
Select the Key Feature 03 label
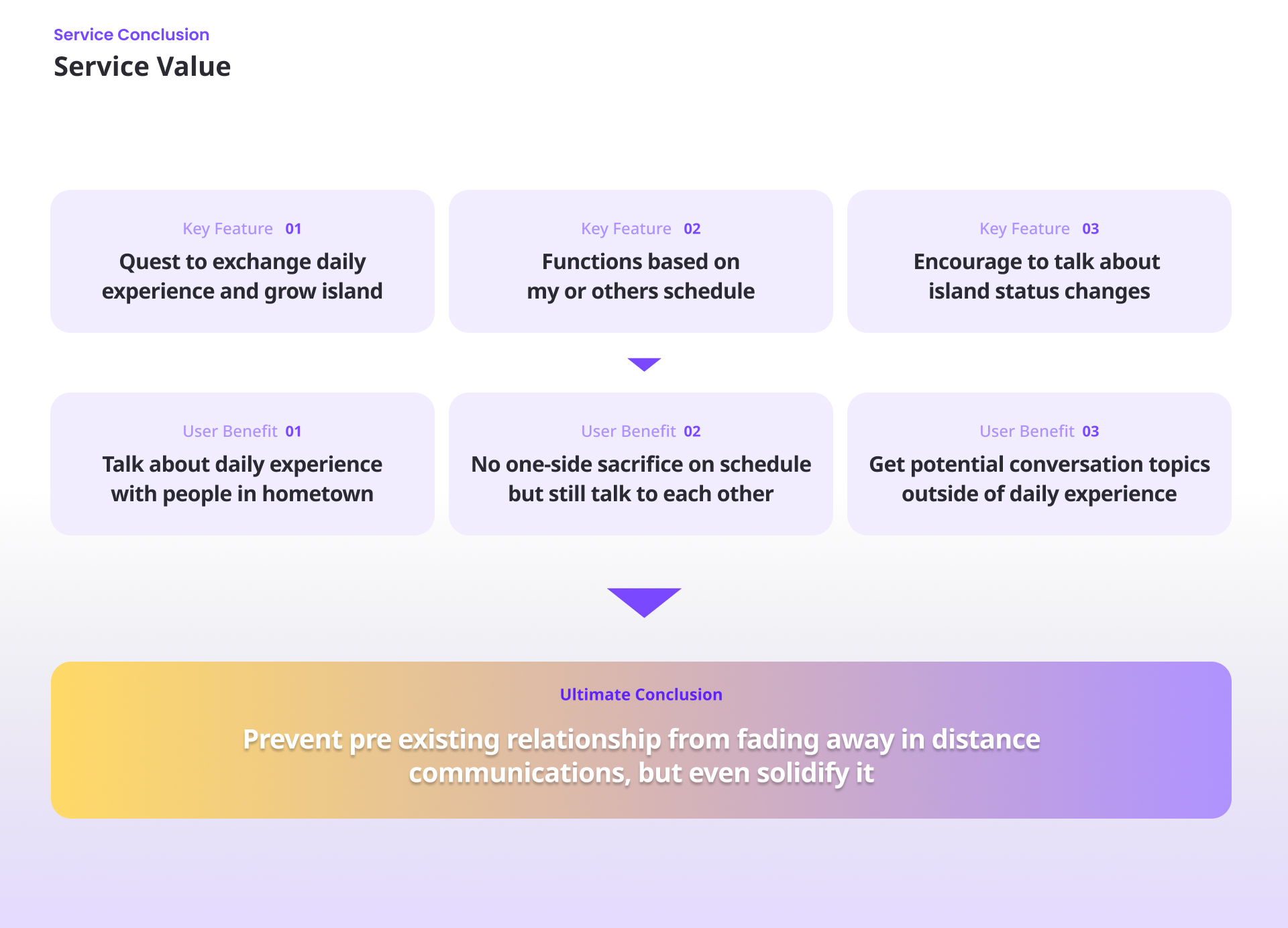pos(1039,229)
